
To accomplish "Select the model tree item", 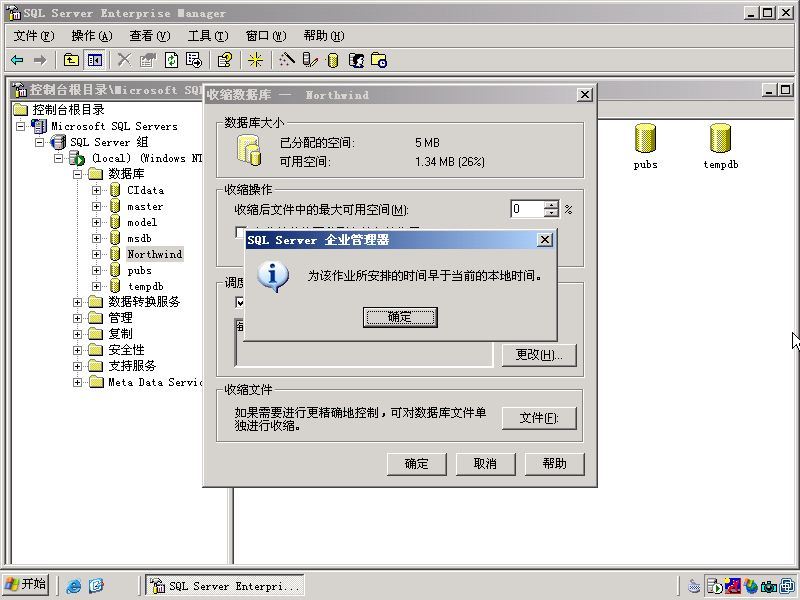I will click(x=142, y=222).
